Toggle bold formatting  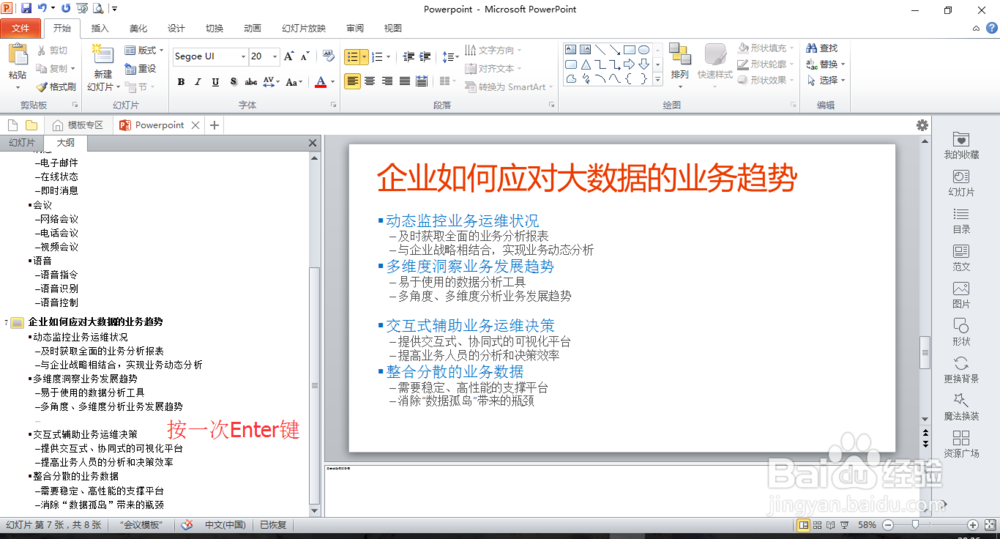pyautogui.click(x=181, y=82)
